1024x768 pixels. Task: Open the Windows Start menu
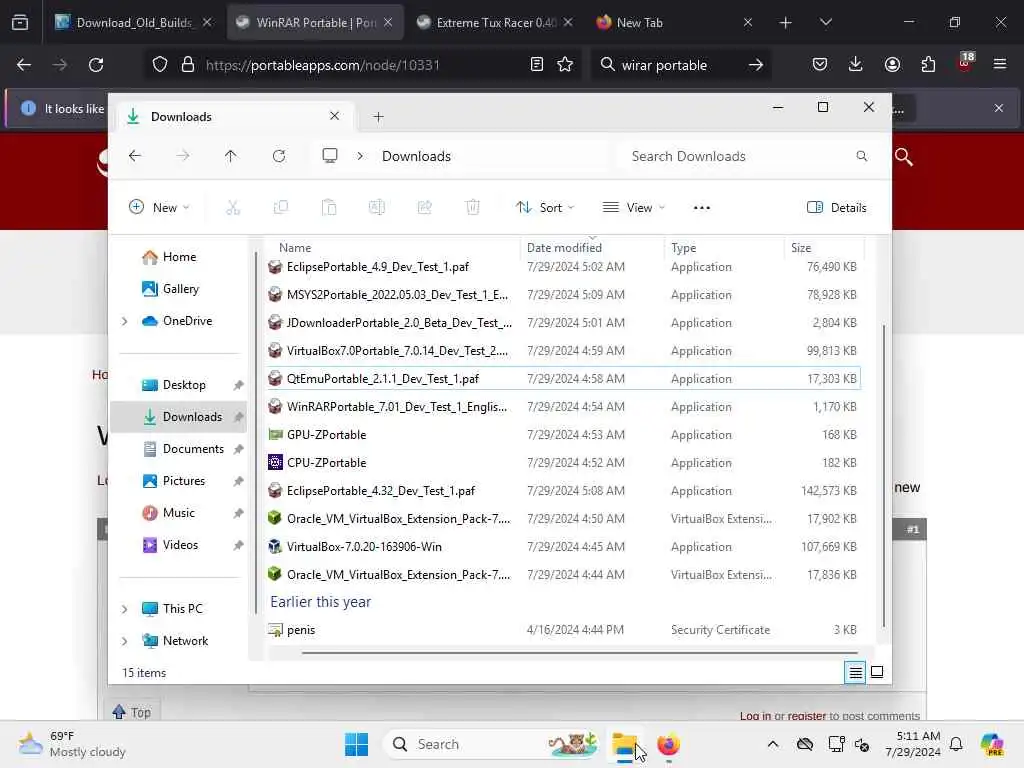[357, 744]
